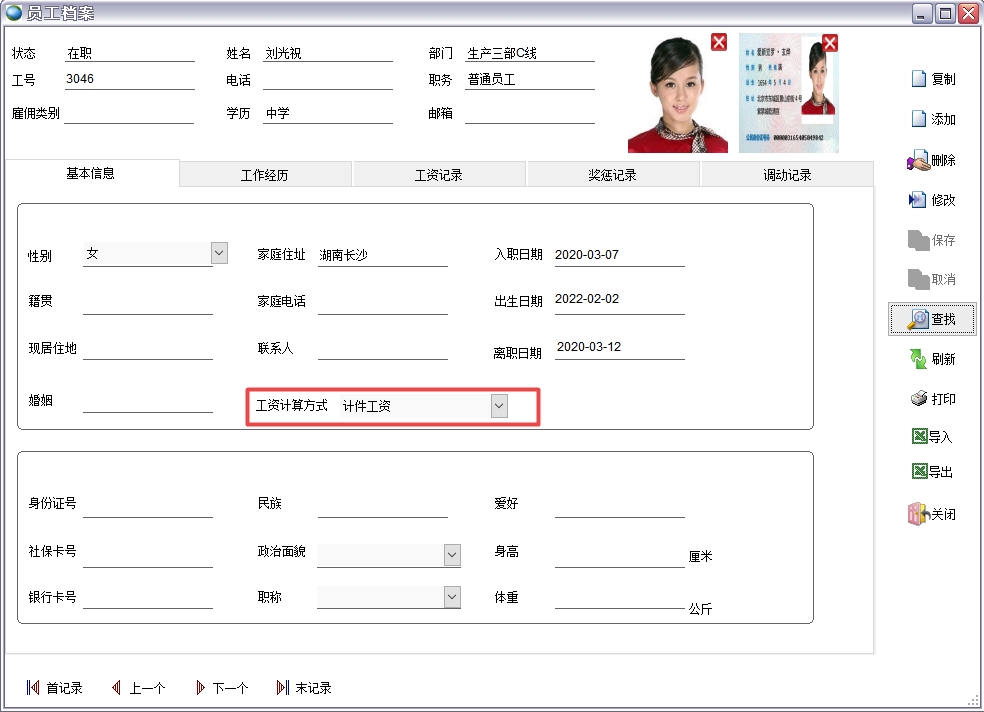Refresh records using 刷新 icon

click(x=918, y=359)
